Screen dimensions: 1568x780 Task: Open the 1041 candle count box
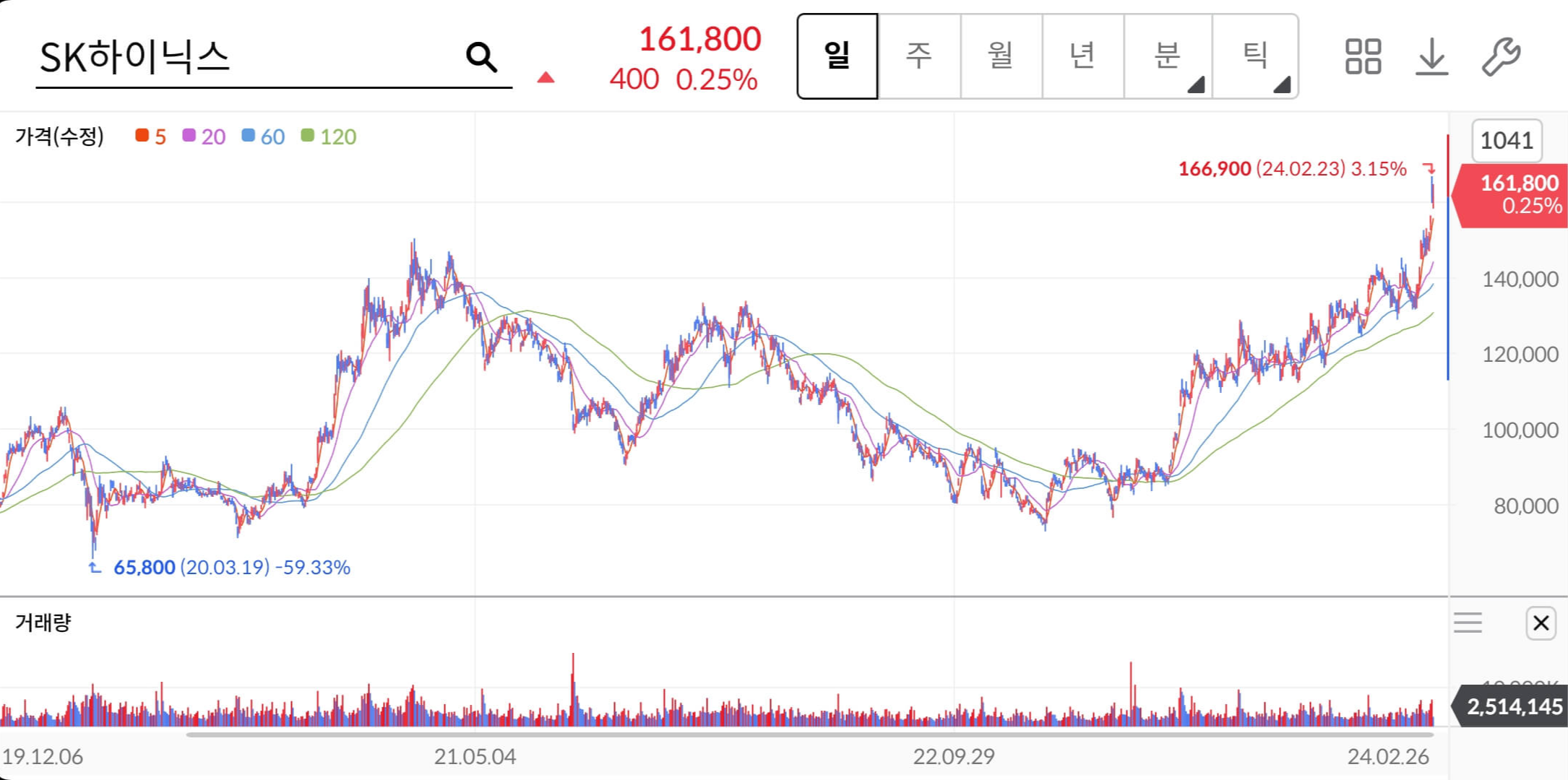click(1507, 140)
